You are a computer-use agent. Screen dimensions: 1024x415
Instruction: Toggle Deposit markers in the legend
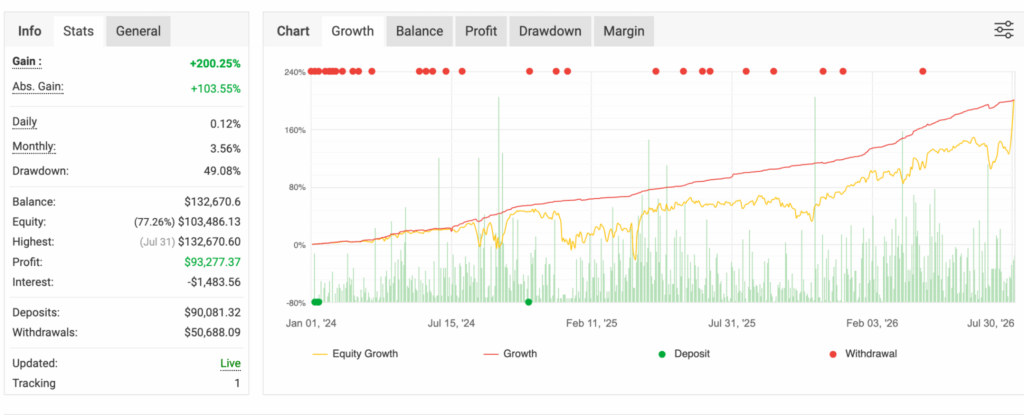[x=684, y=354]
